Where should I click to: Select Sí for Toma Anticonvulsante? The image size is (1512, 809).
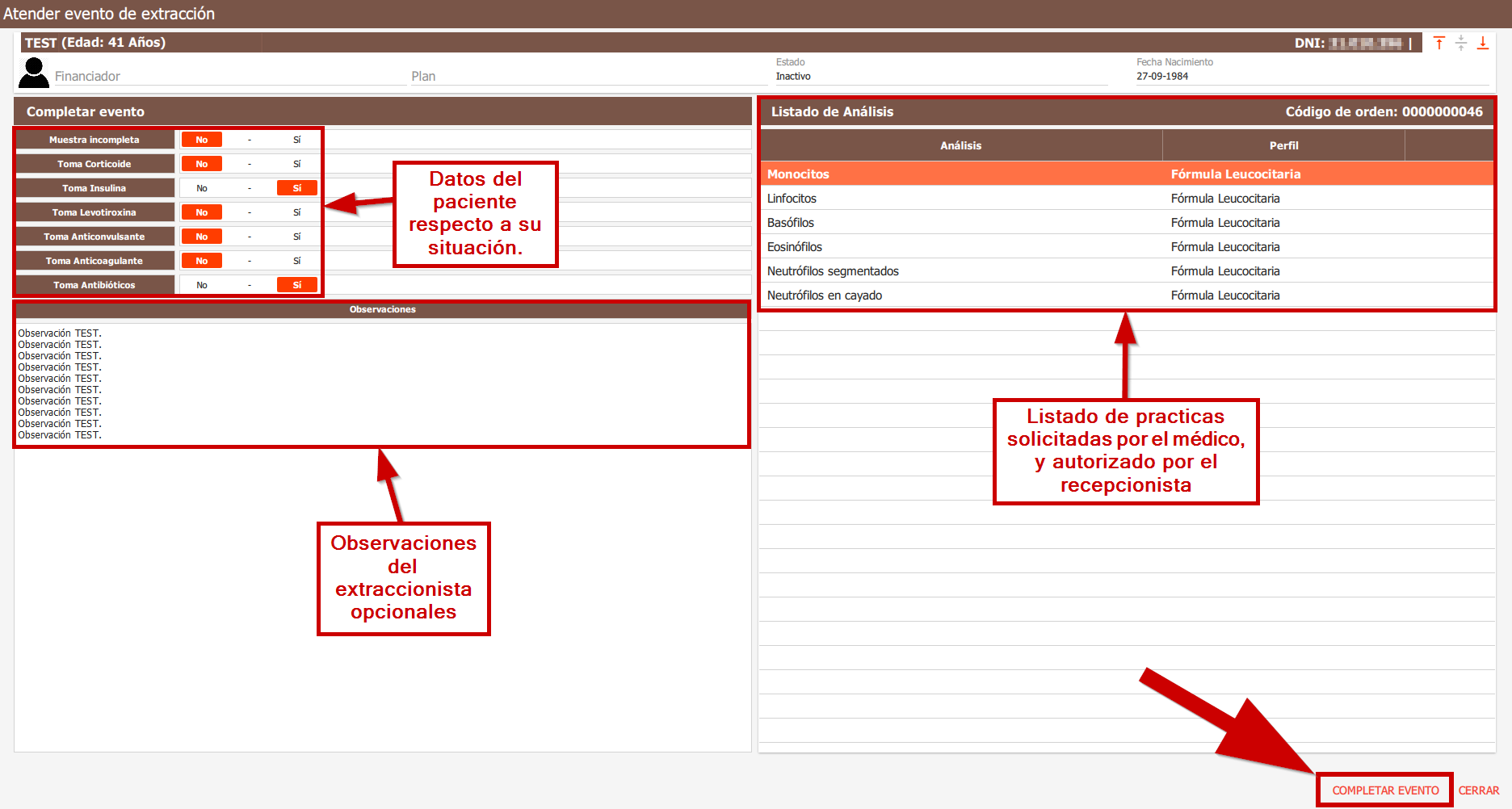coord(296,237)
